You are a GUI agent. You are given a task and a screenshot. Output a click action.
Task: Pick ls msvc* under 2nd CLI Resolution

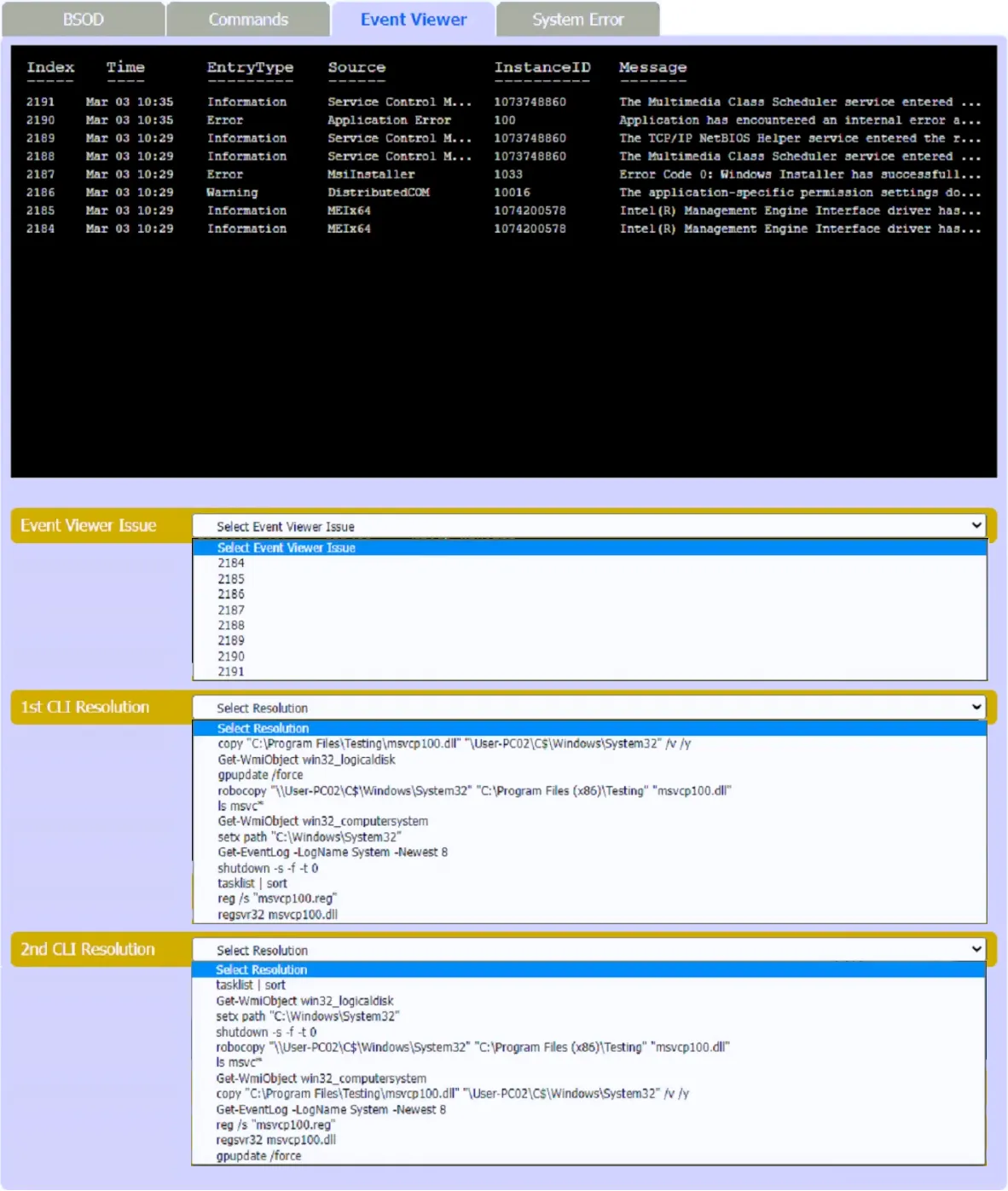point(588,1063)
